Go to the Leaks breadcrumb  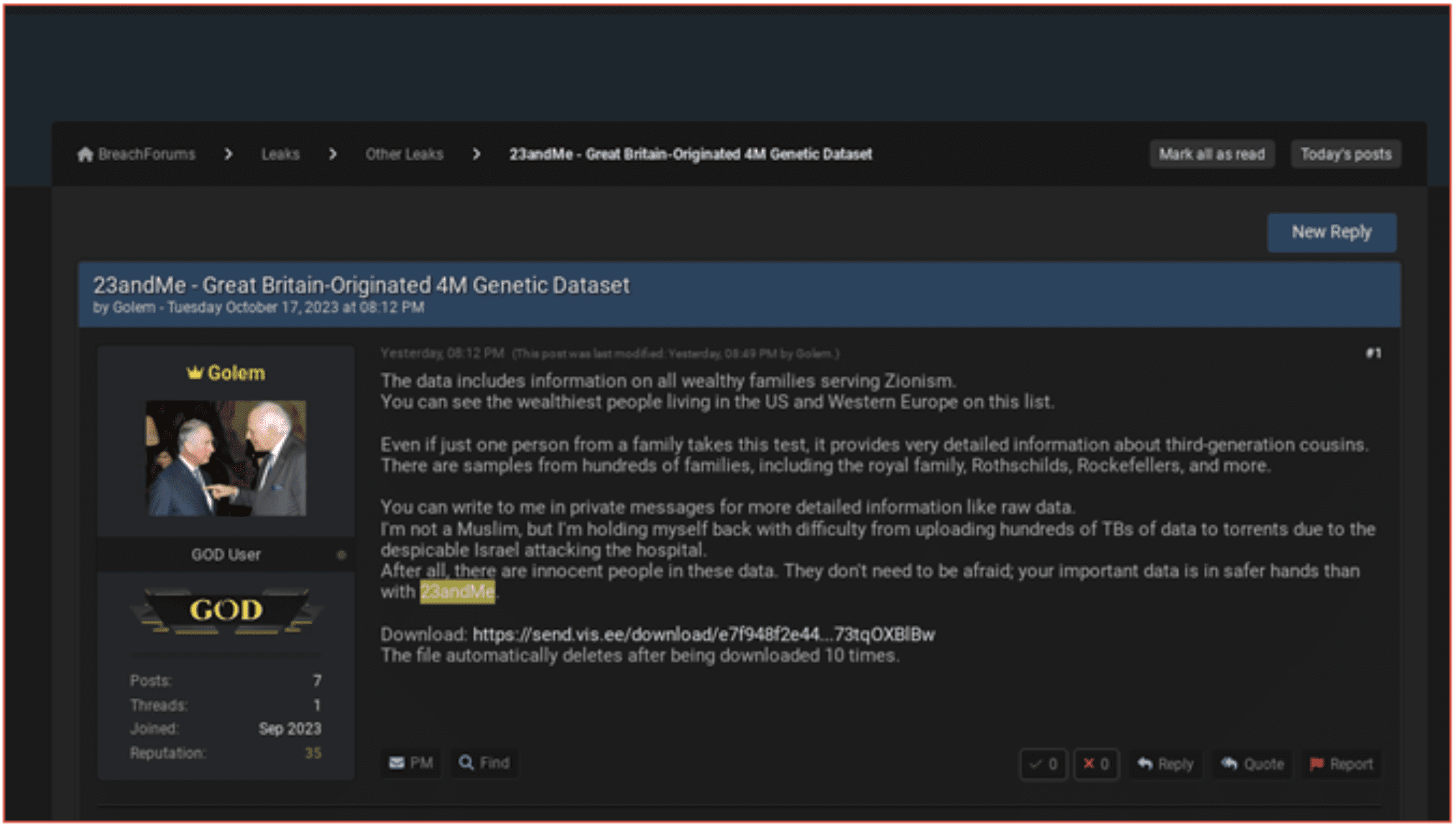(x=280, y=155)
